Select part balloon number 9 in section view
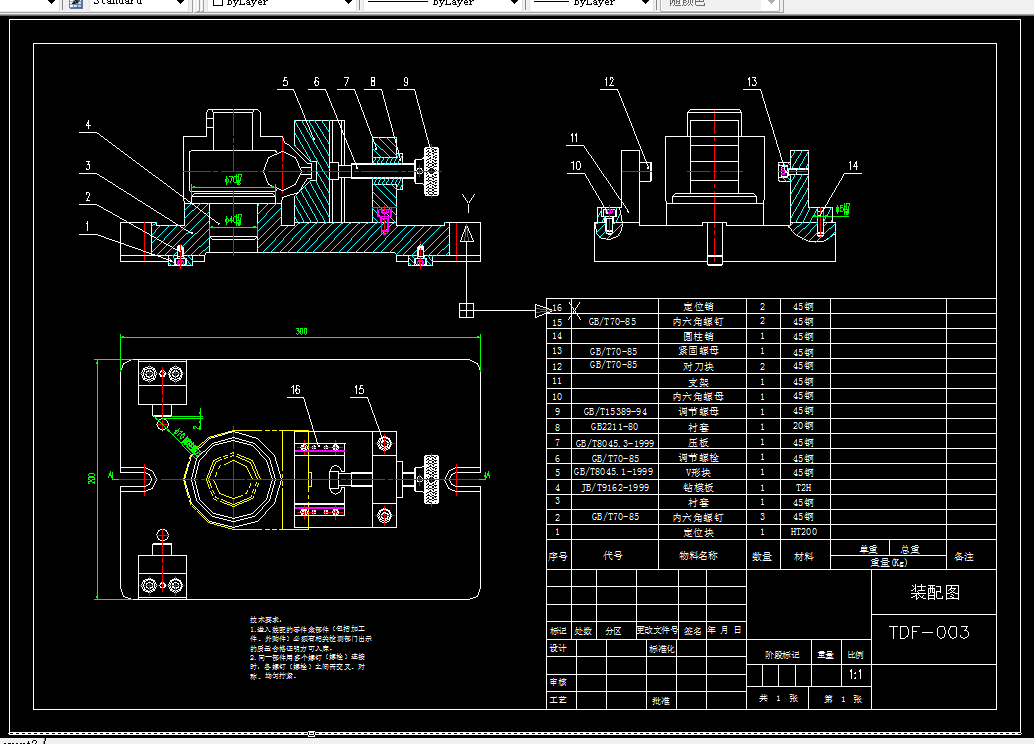This screenshot has width=1034, height=744. 406,82
